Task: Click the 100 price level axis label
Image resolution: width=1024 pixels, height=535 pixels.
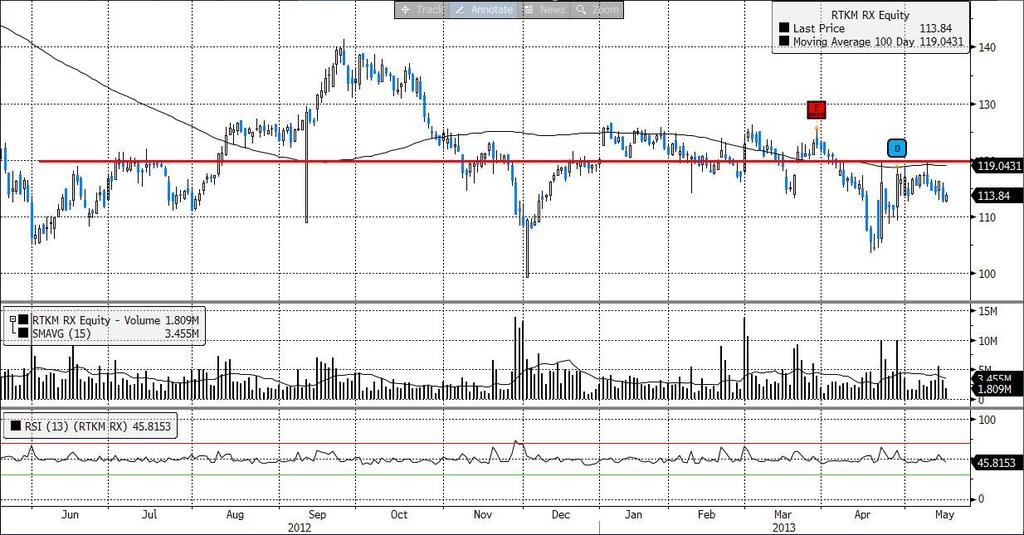Action: pos(987,274)
